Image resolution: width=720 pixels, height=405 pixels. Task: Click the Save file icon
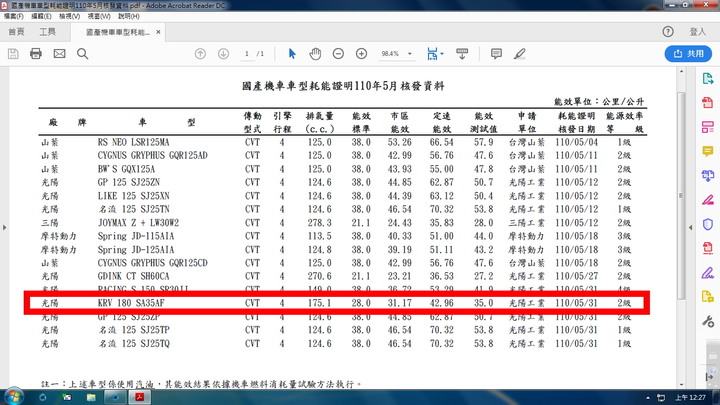(13, 54)
